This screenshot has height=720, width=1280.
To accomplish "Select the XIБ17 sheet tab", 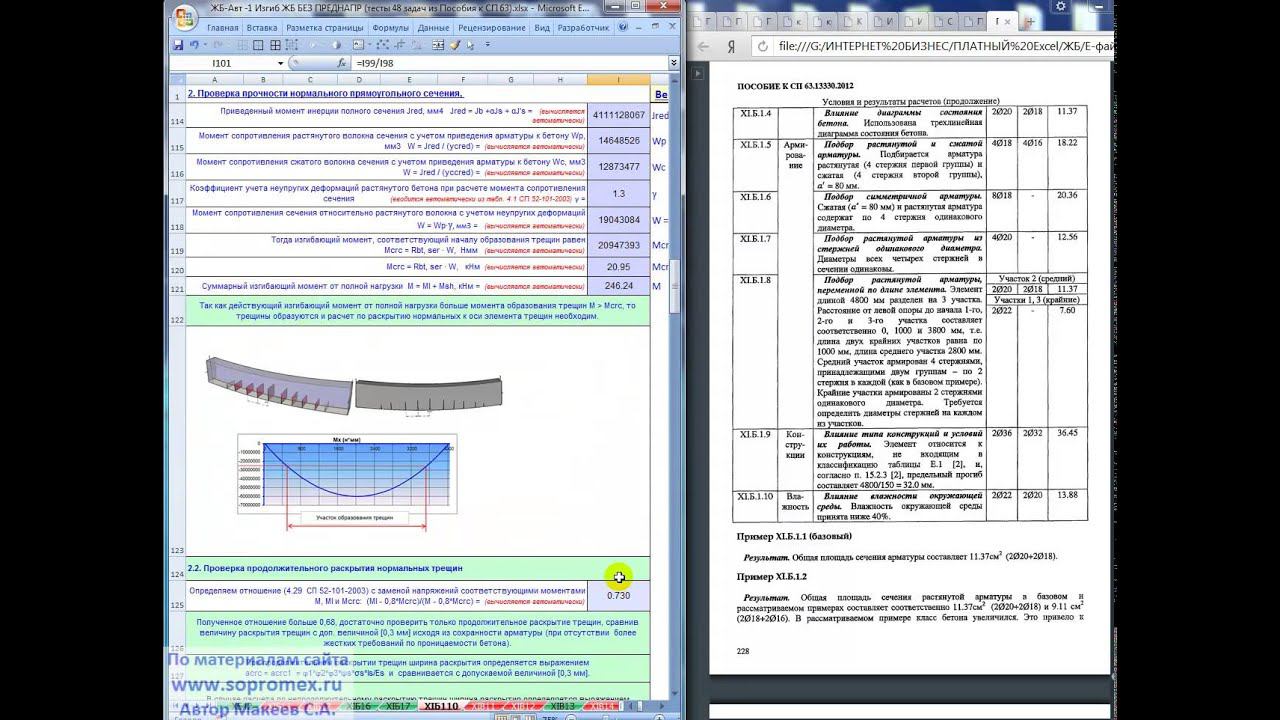I will coord(398,706).
